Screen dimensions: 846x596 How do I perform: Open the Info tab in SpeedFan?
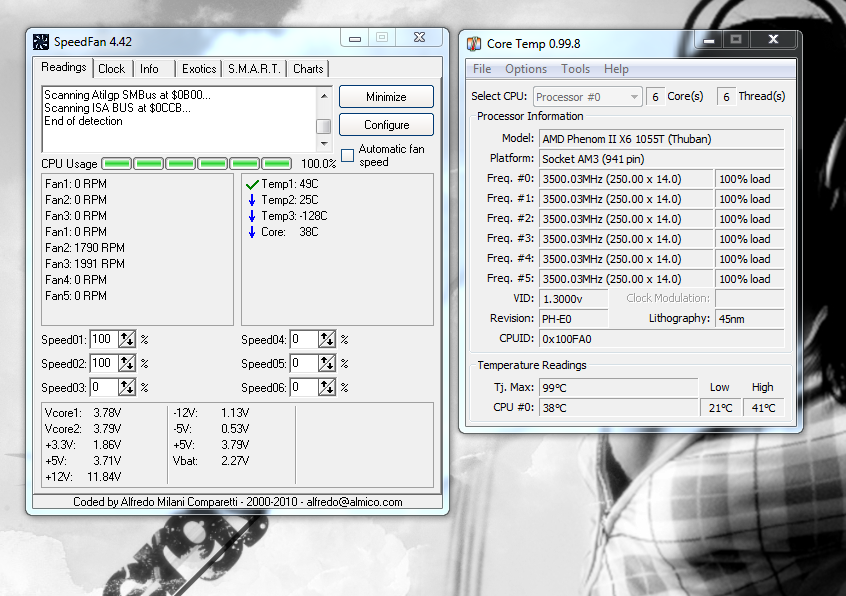(x=149, y=69)
